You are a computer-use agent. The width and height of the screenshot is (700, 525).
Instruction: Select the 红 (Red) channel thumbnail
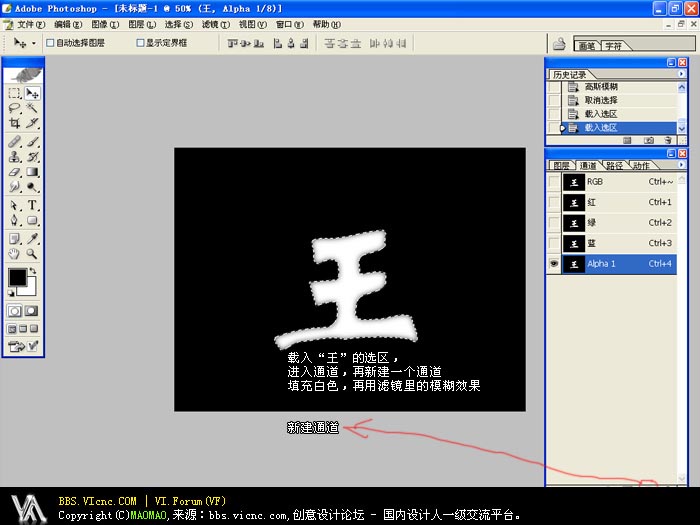[574, 203]
